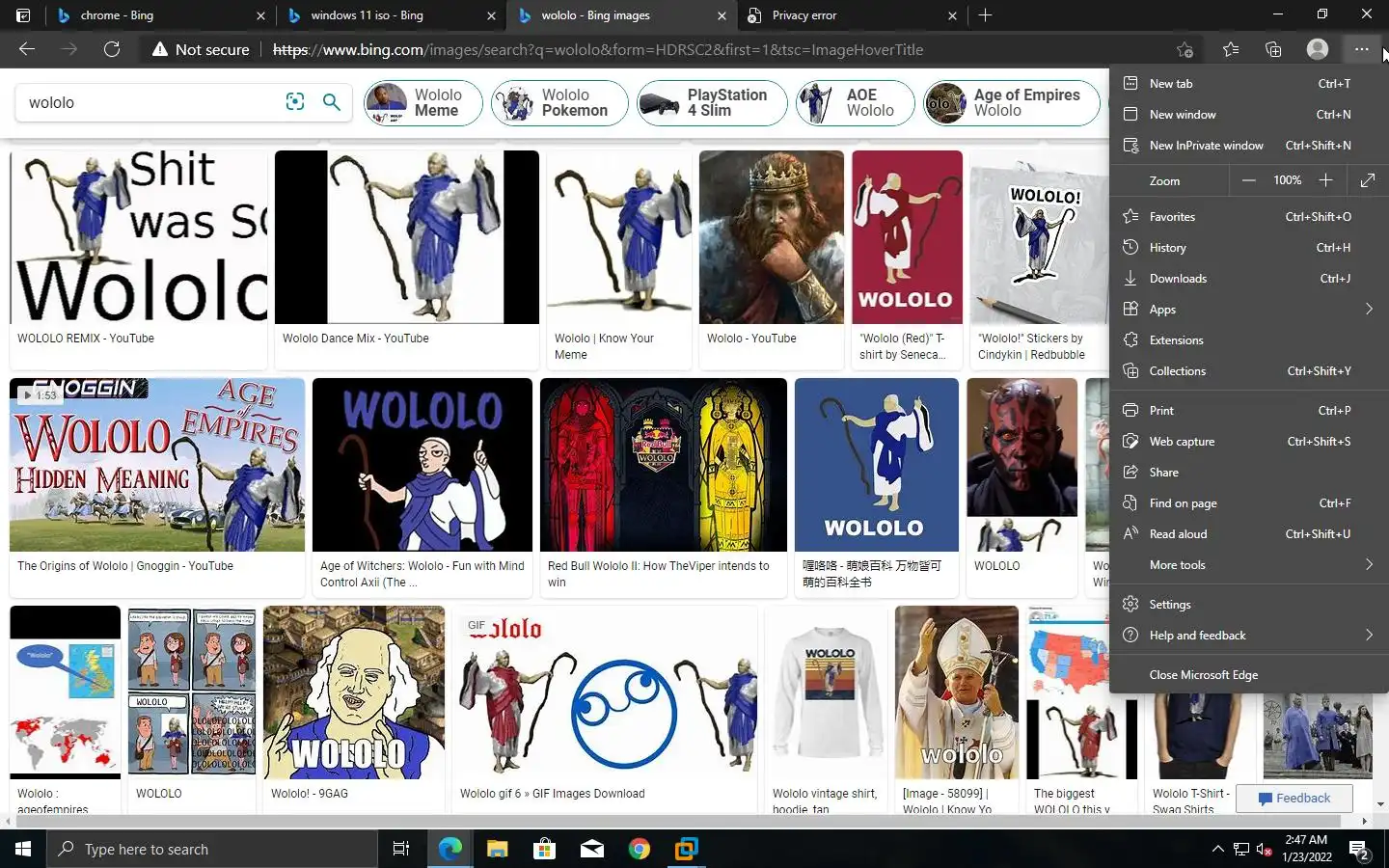1389x868 pixels.
Task: Click the taskbar 'Type here to search' box
Action: point(212,849)
